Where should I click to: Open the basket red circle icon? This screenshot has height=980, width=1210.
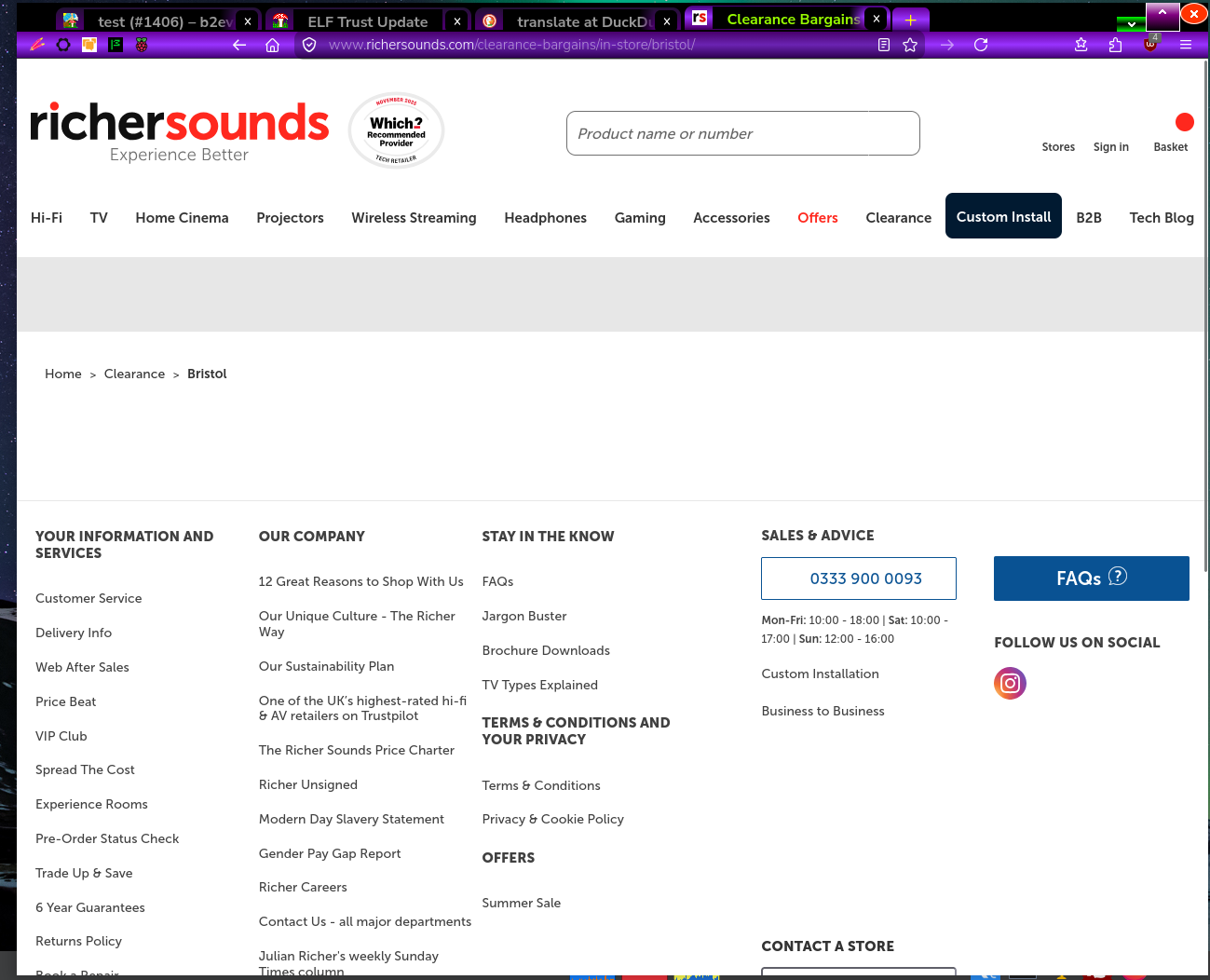tap(1185, 122)
